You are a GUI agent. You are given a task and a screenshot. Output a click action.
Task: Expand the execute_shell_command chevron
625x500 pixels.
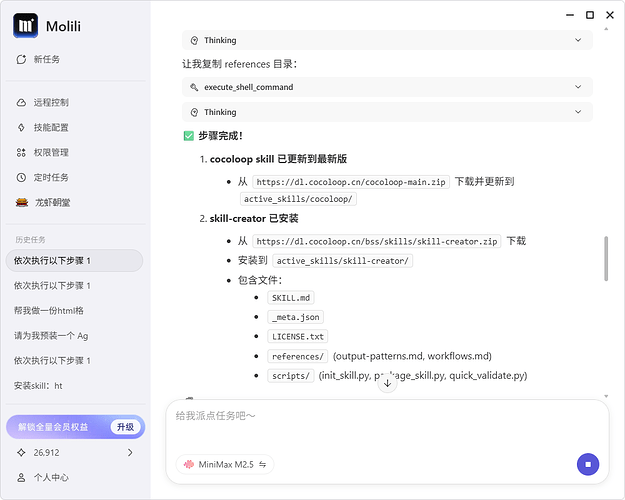point(578,87)
